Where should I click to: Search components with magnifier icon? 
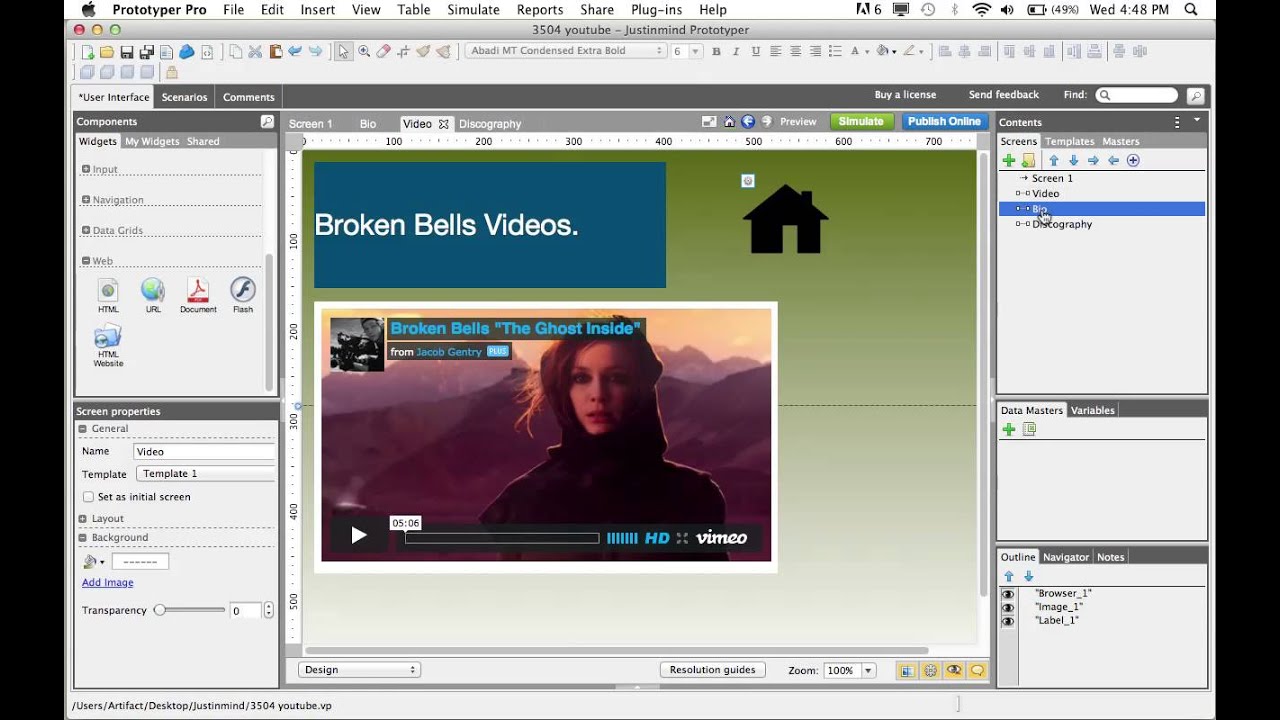[x=267, y=122]
